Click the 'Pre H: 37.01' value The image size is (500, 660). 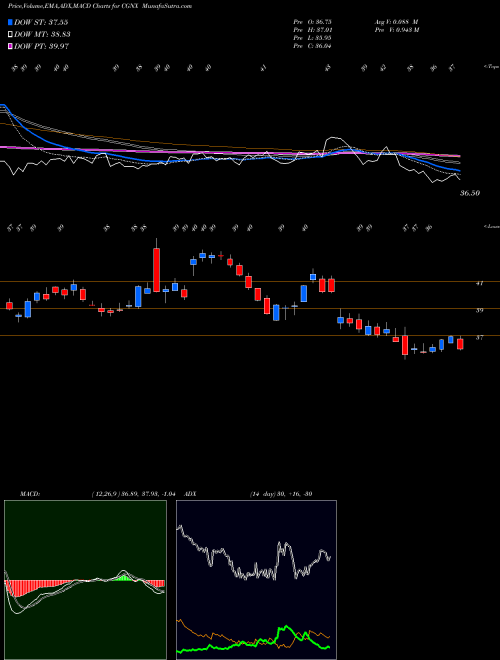(312, 30)
